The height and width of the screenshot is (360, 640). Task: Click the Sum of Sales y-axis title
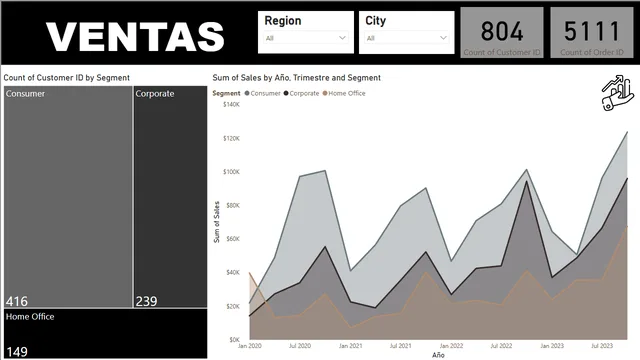pyautogui.click(x=216, y=222)
